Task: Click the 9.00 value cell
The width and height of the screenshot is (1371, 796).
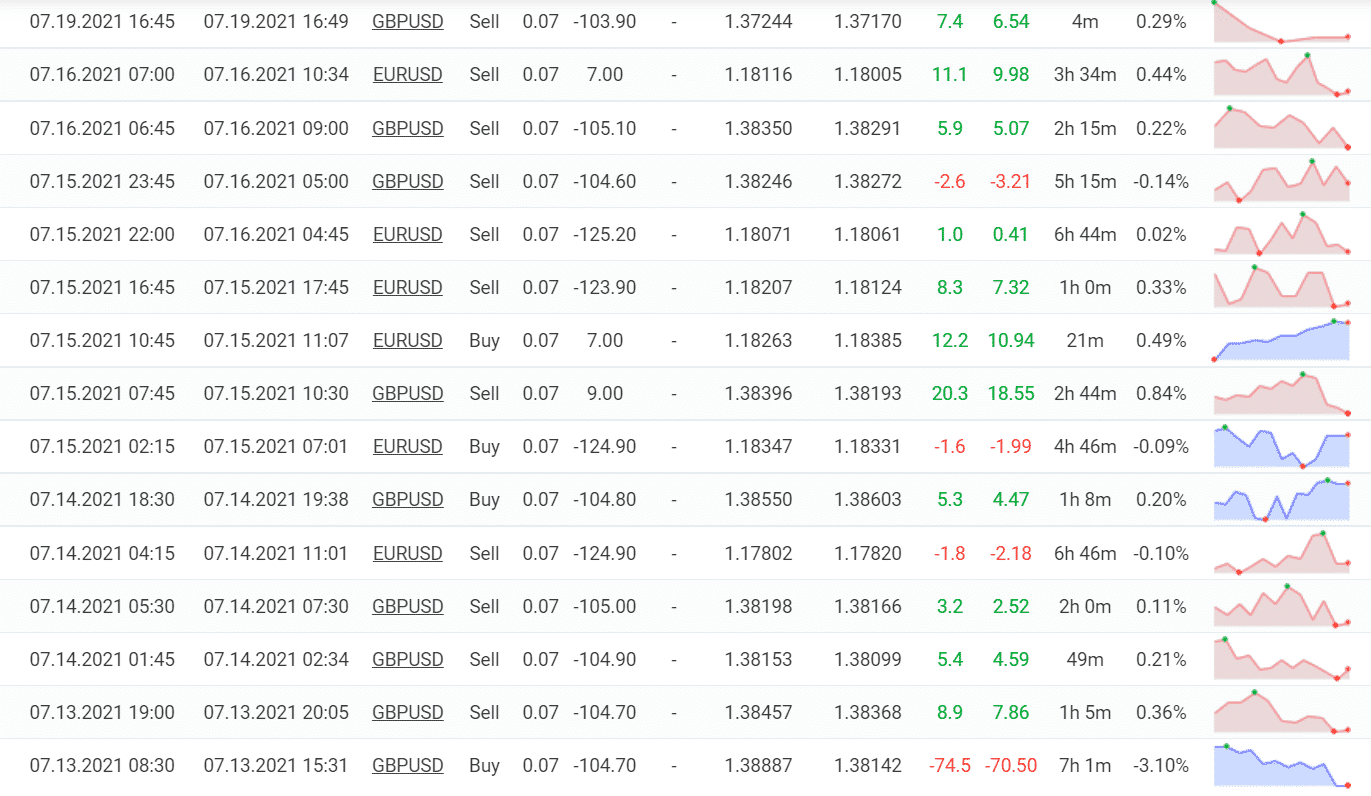Action: tap(604, 393)
